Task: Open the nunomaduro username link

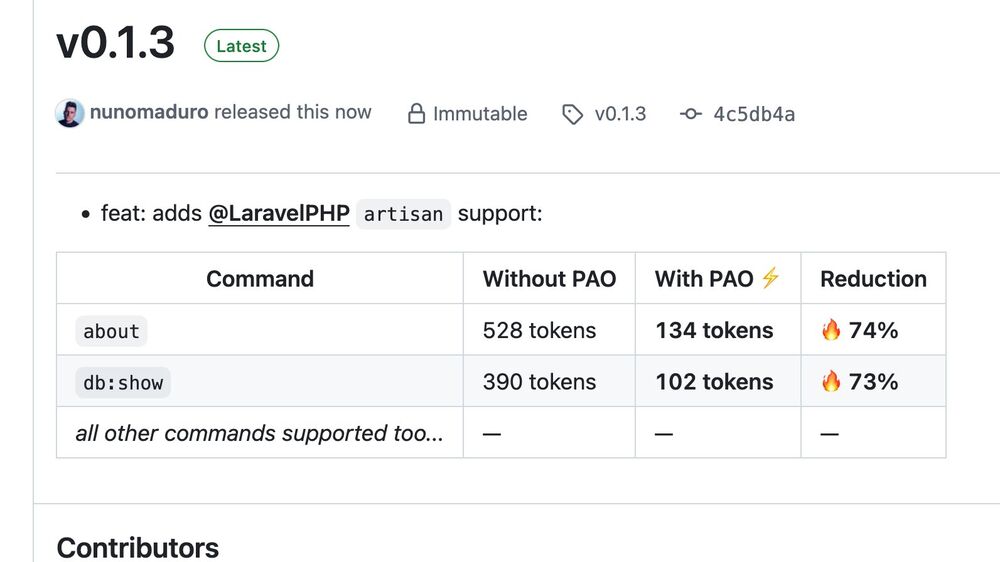Action: click(149, 112)
